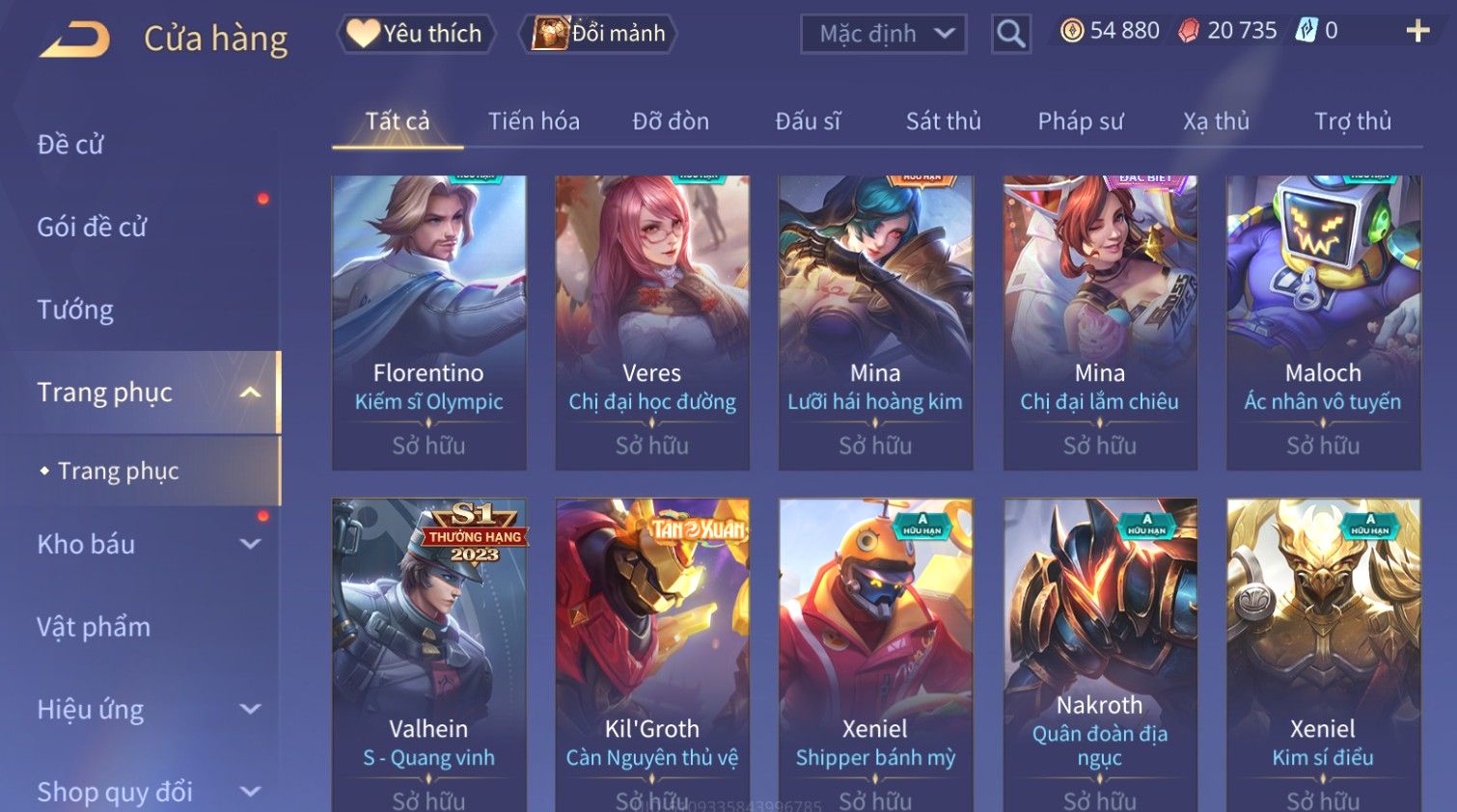Select the Tiến hóa tab
Screen dimensions: 1457x812
click(x=534, y=122)
